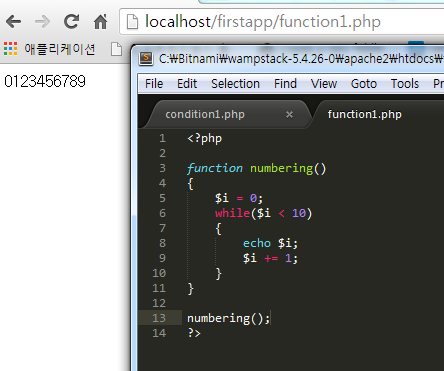Viewport: 444px width, 371px height.
Task: Go back with the browser back arrow
Action: [x=13, y=22]
